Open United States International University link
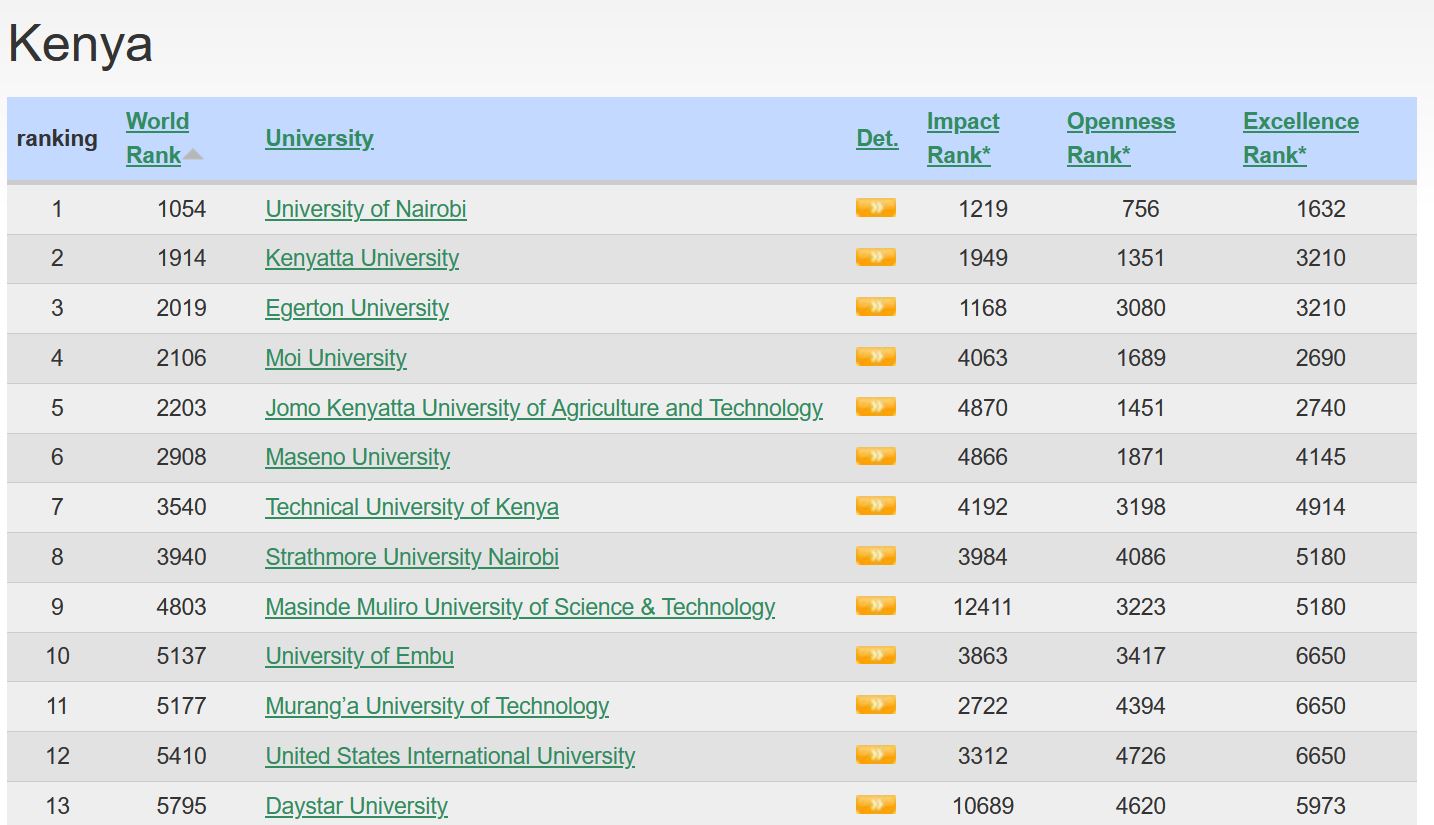 click(x=450, y=756)
